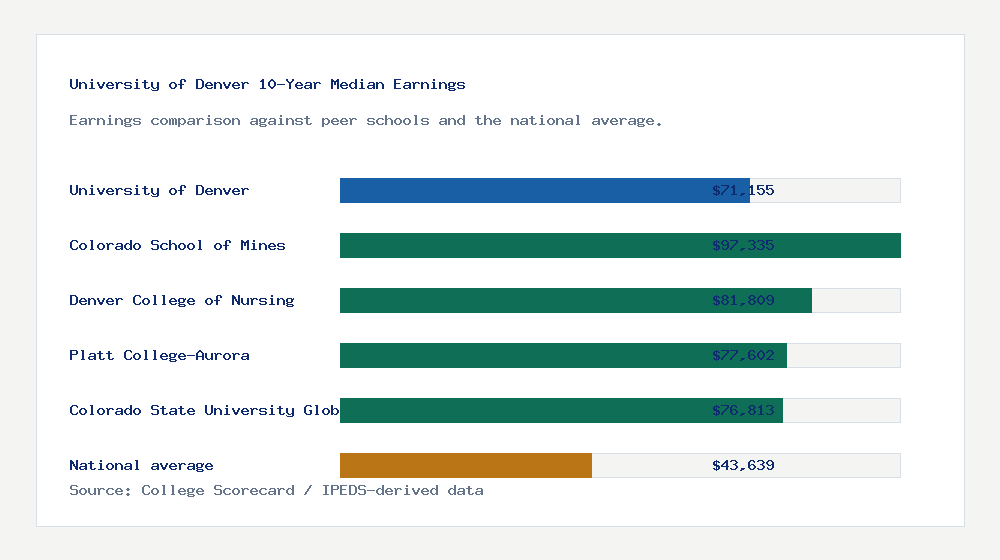The height and width of the screenshot is (560, 1000).
Task: Click the blue University of Denver earnings bar
Action: [545, 191]
